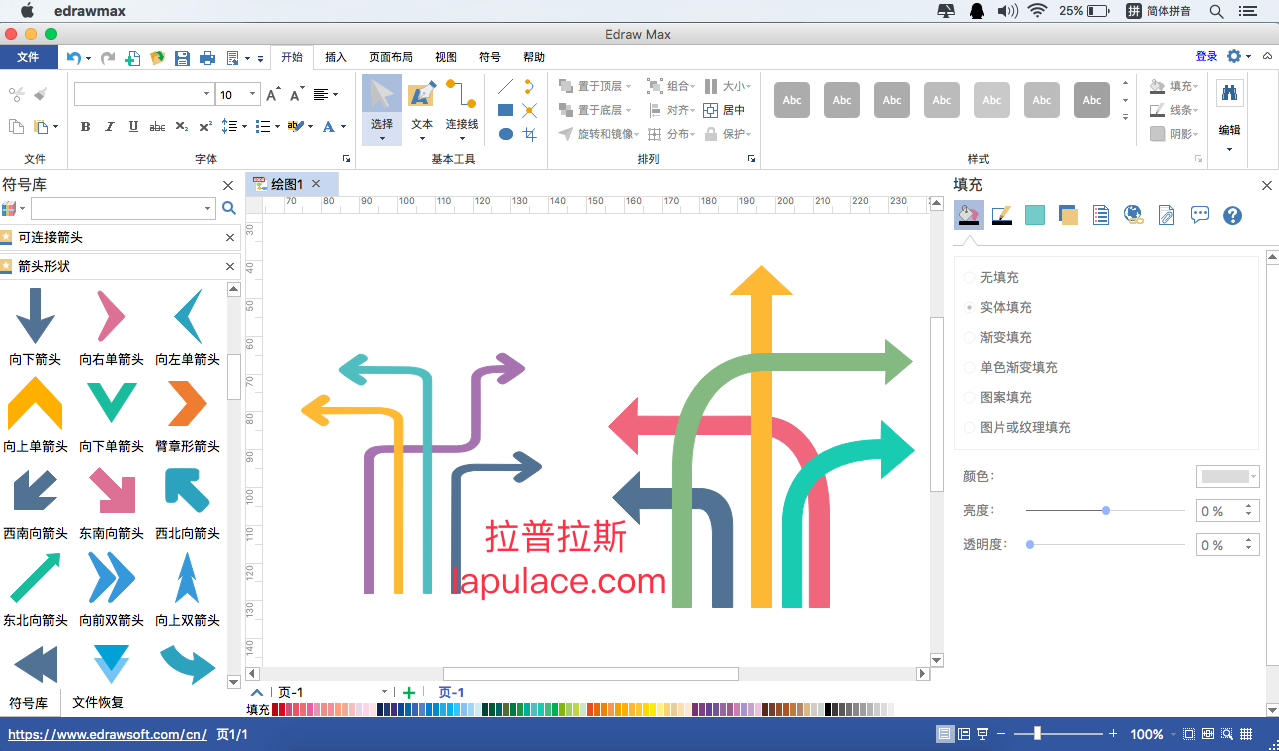Select the ellipse shape tool
The width and height of the screenshot is (1279, 751).
(x=506, y=134)
